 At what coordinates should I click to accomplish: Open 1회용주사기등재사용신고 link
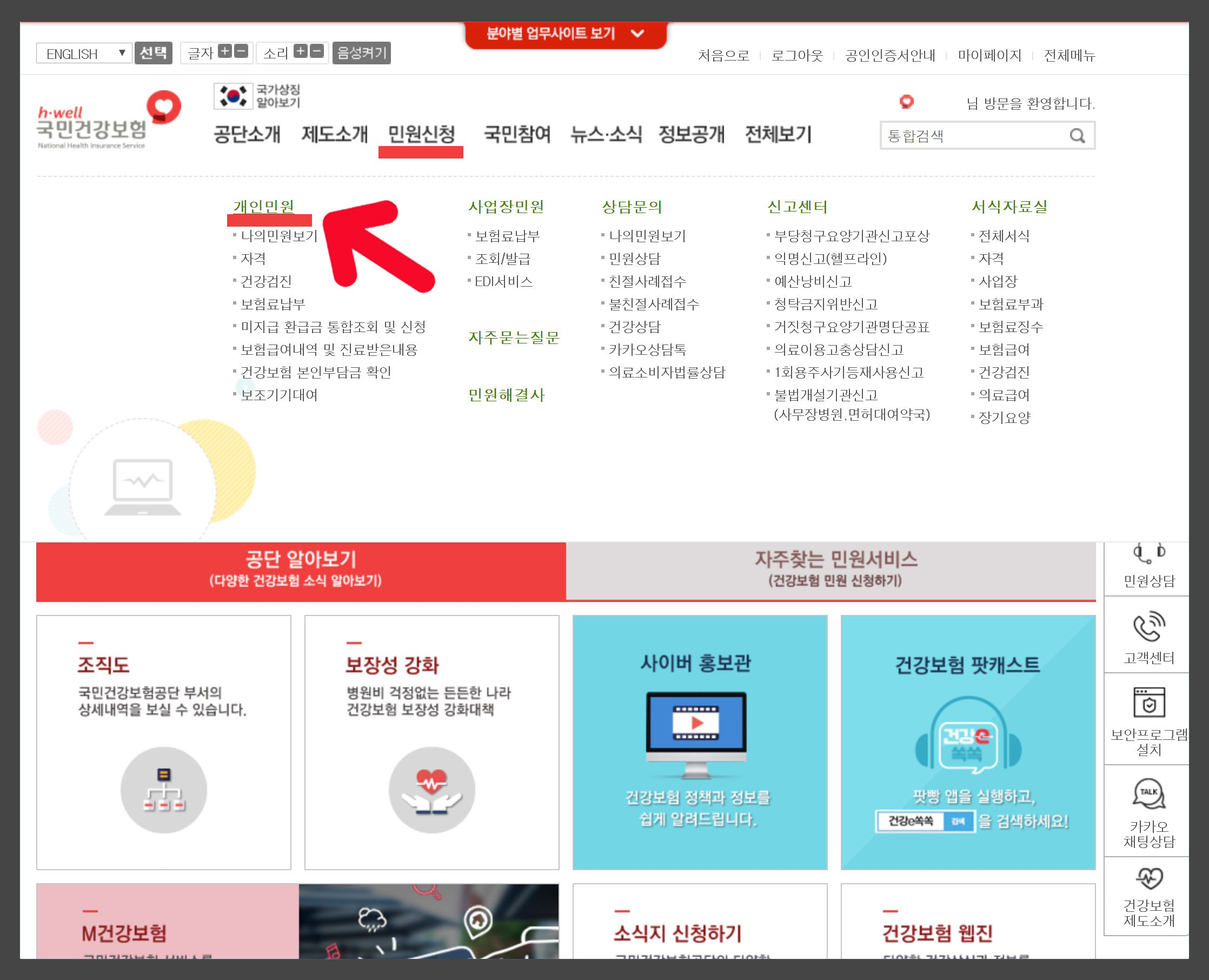849,372
